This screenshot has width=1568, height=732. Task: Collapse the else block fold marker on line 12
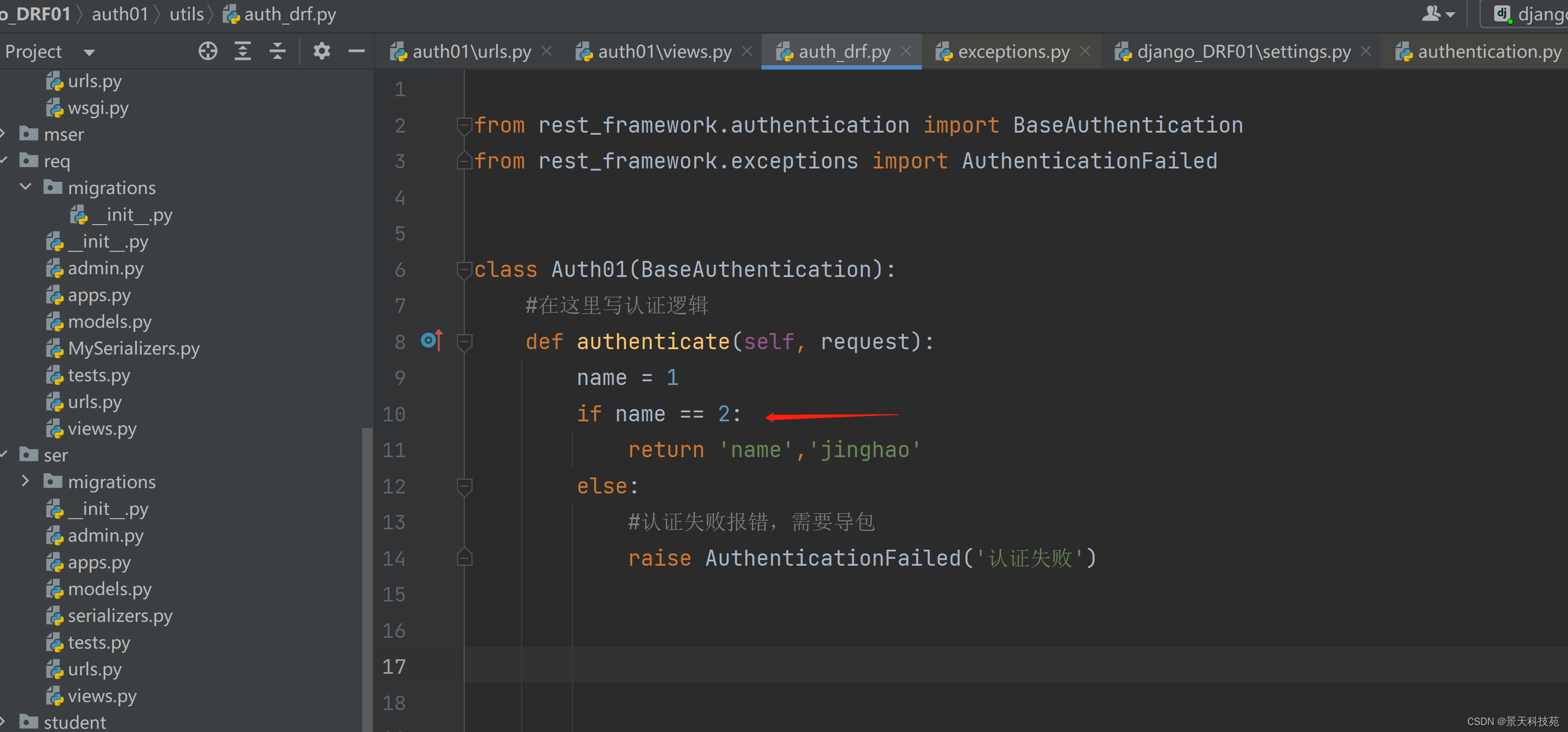(464, 487)
